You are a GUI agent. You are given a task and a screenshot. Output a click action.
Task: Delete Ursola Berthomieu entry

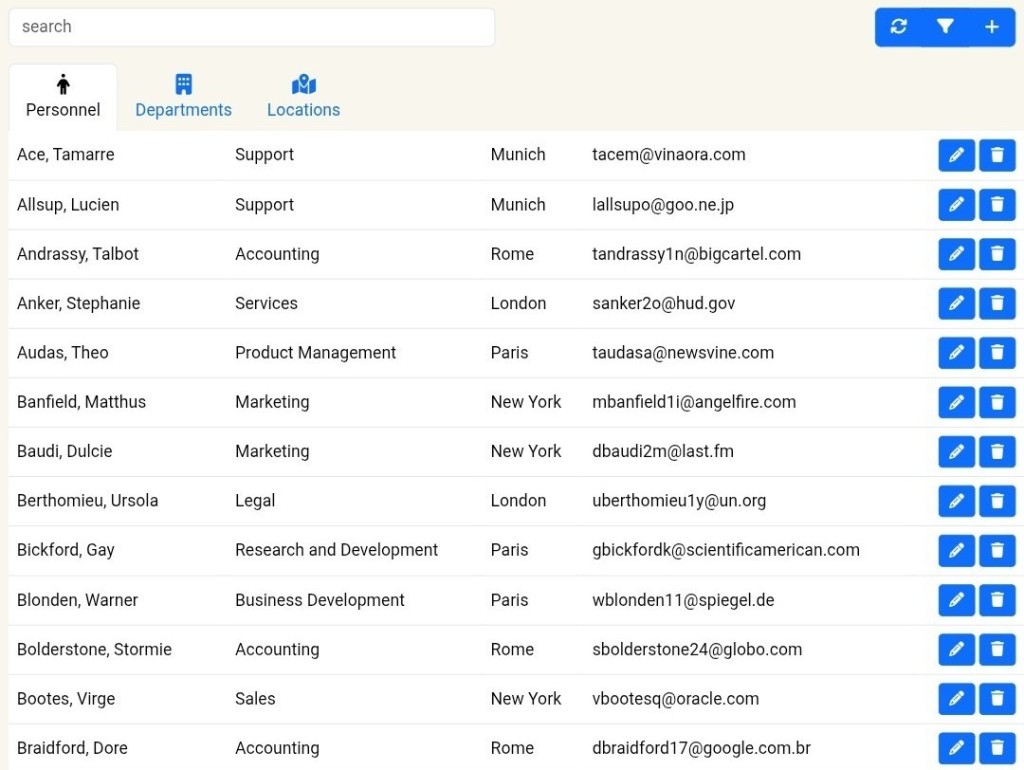[997, 501]
